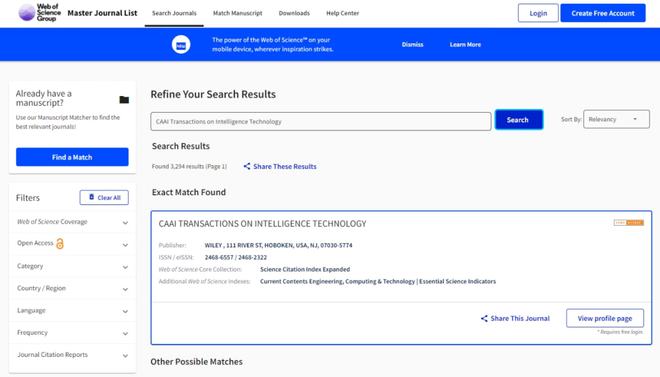This screenshot has width=660, height=377.
Task: Click the Web of Science Group logo
Action: (40, 13)
